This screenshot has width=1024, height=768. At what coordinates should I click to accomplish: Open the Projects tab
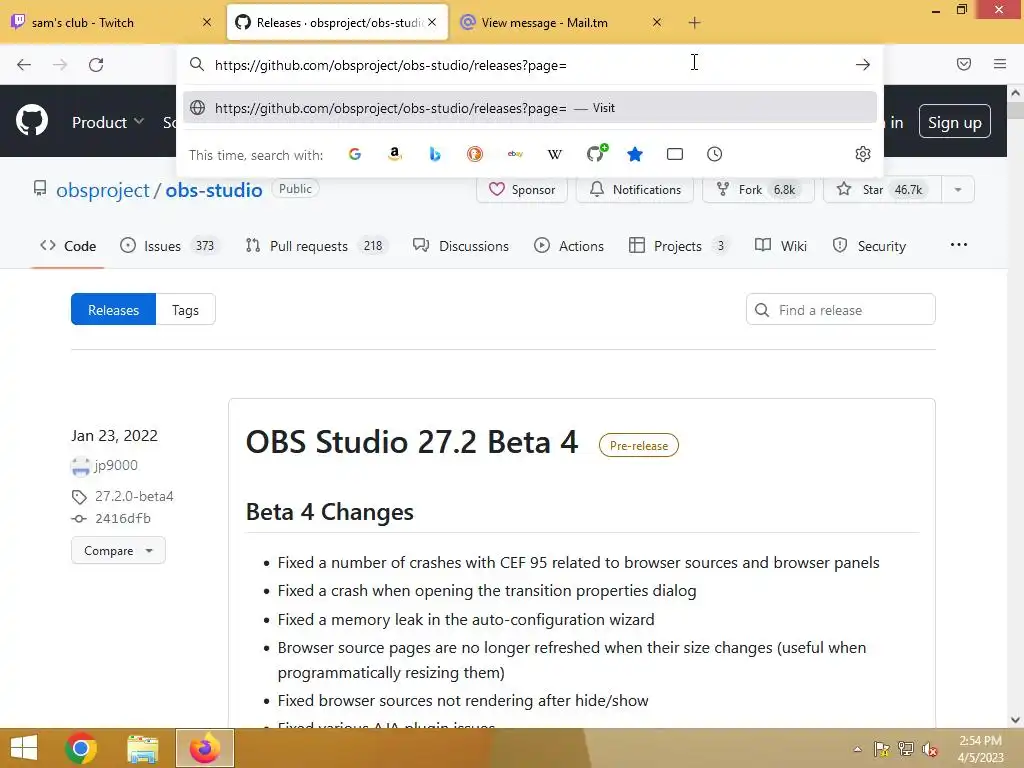(x=679, y=246)
